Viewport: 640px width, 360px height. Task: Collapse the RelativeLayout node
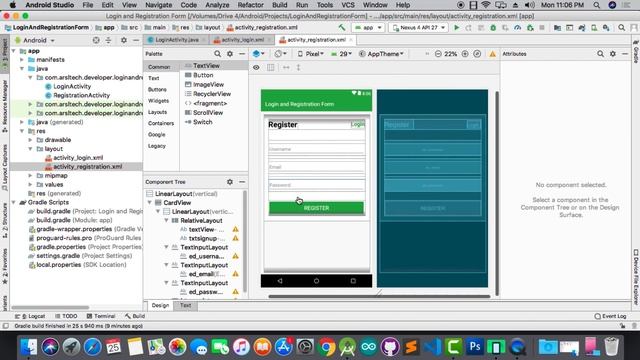167,221
